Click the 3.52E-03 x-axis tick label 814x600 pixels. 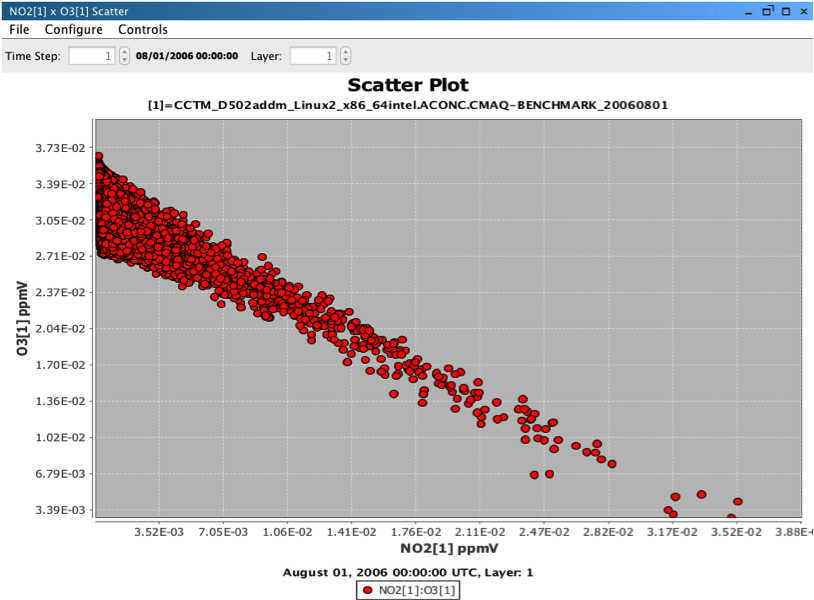click(159, 532)
